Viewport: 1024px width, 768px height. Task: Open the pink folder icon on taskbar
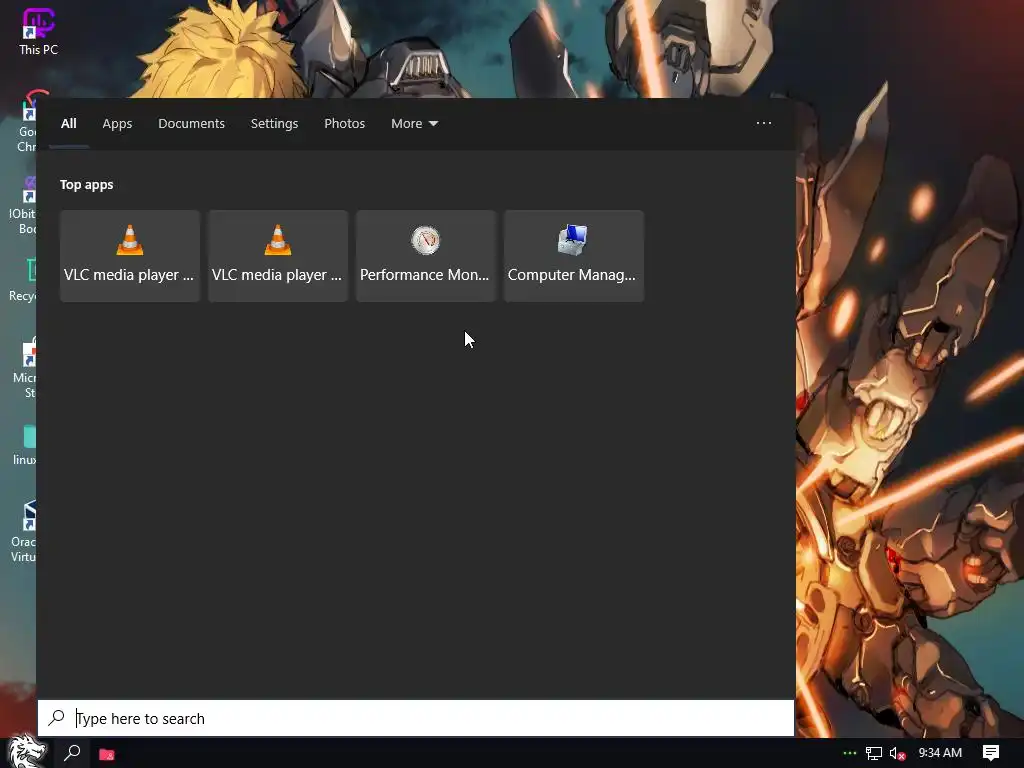pos(106,754)
